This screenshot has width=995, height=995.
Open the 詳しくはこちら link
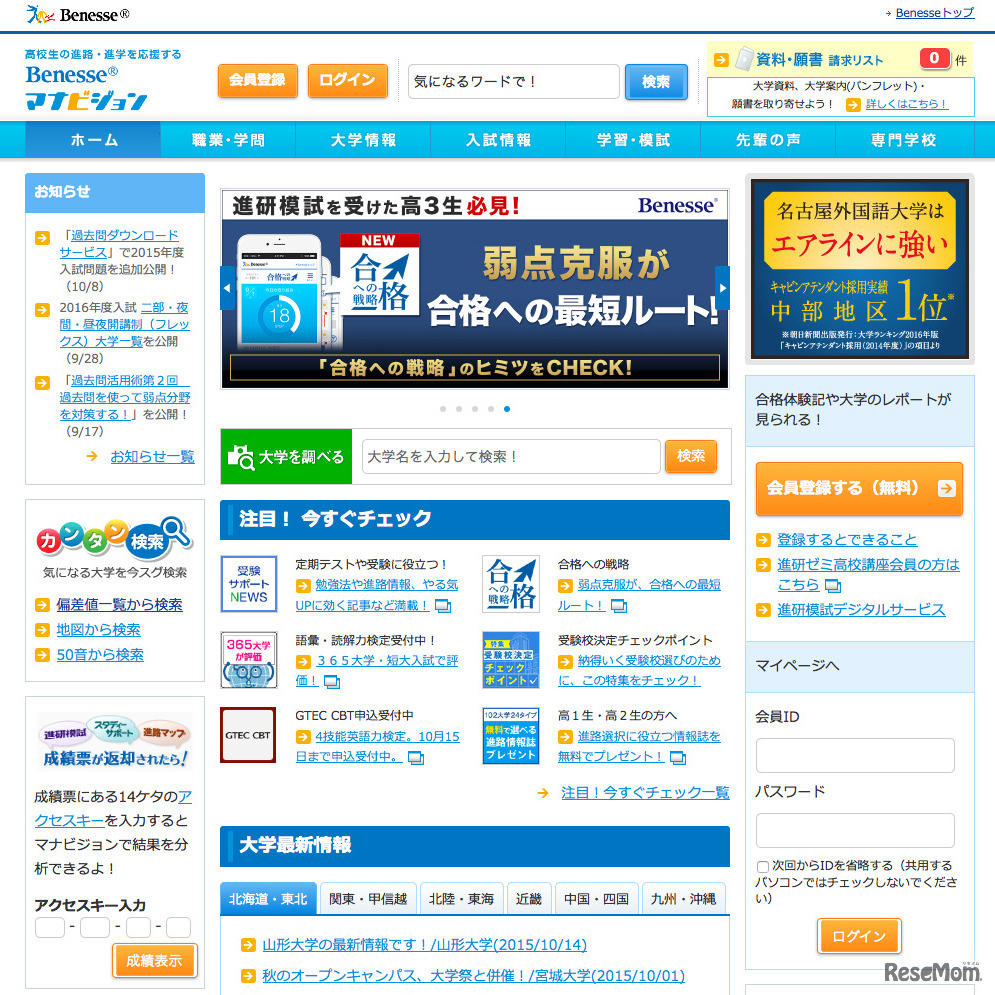pos(906,104)
